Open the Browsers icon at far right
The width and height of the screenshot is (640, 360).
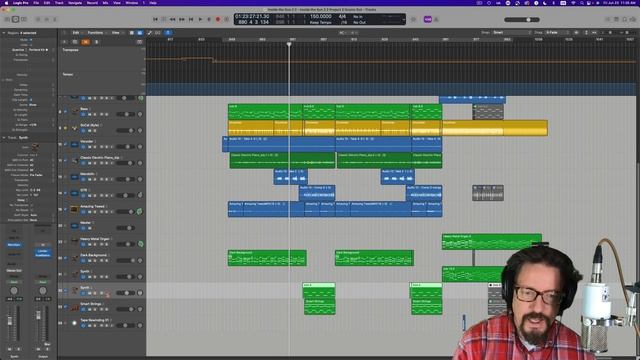coord(633,19)
